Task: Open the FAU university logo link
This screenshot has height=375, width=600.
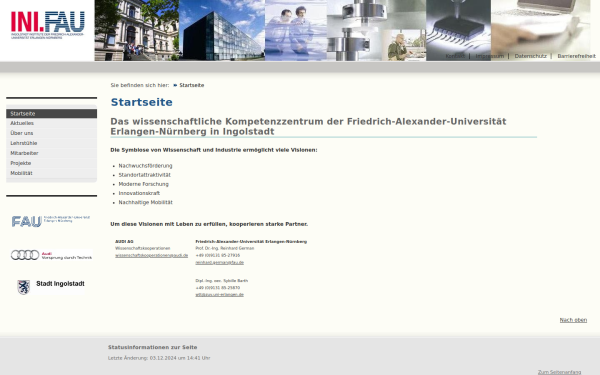Action: click(51, 221)
